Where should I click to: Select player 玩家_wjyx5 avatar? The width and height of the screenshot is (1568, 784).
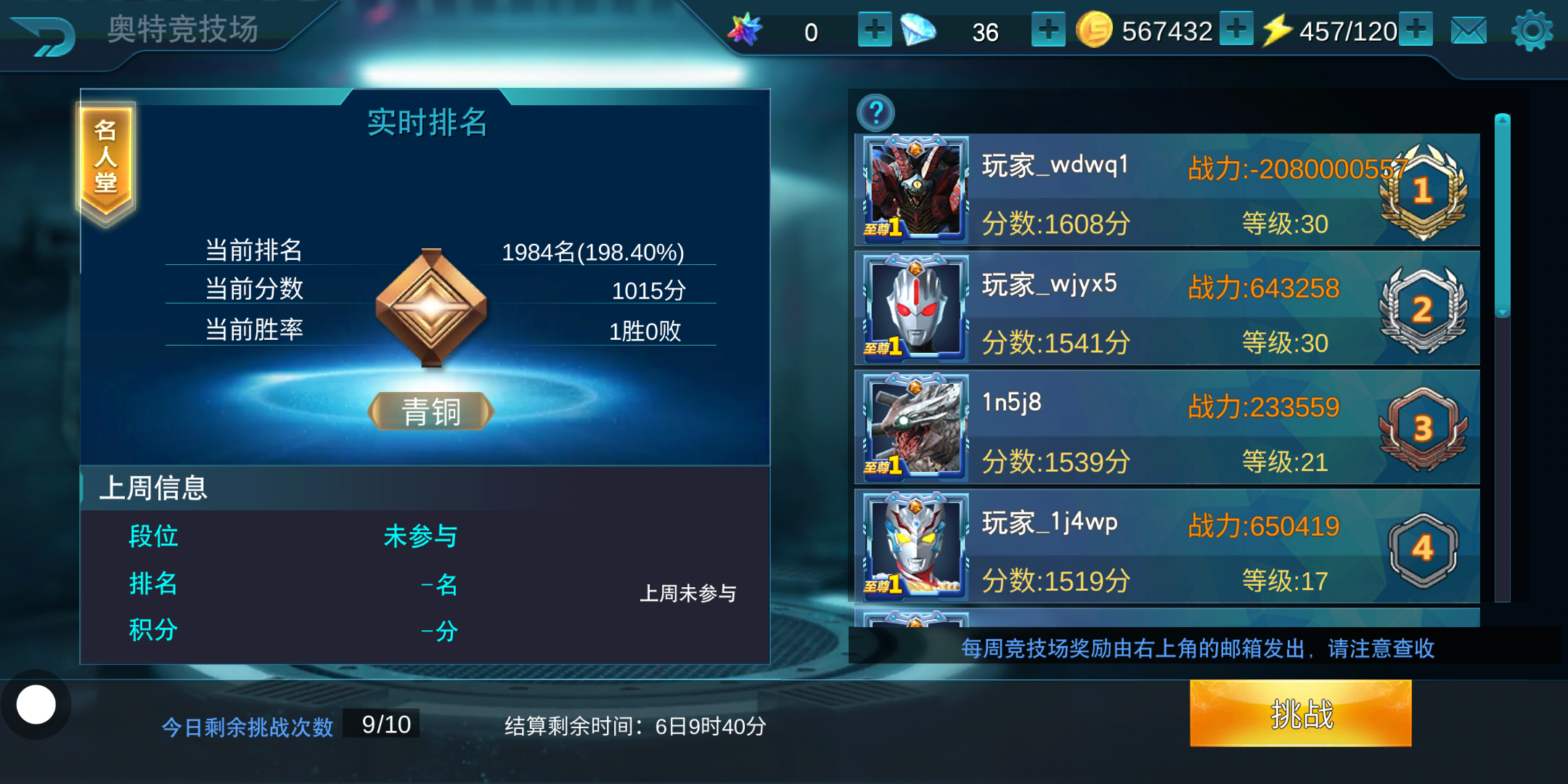915,309
